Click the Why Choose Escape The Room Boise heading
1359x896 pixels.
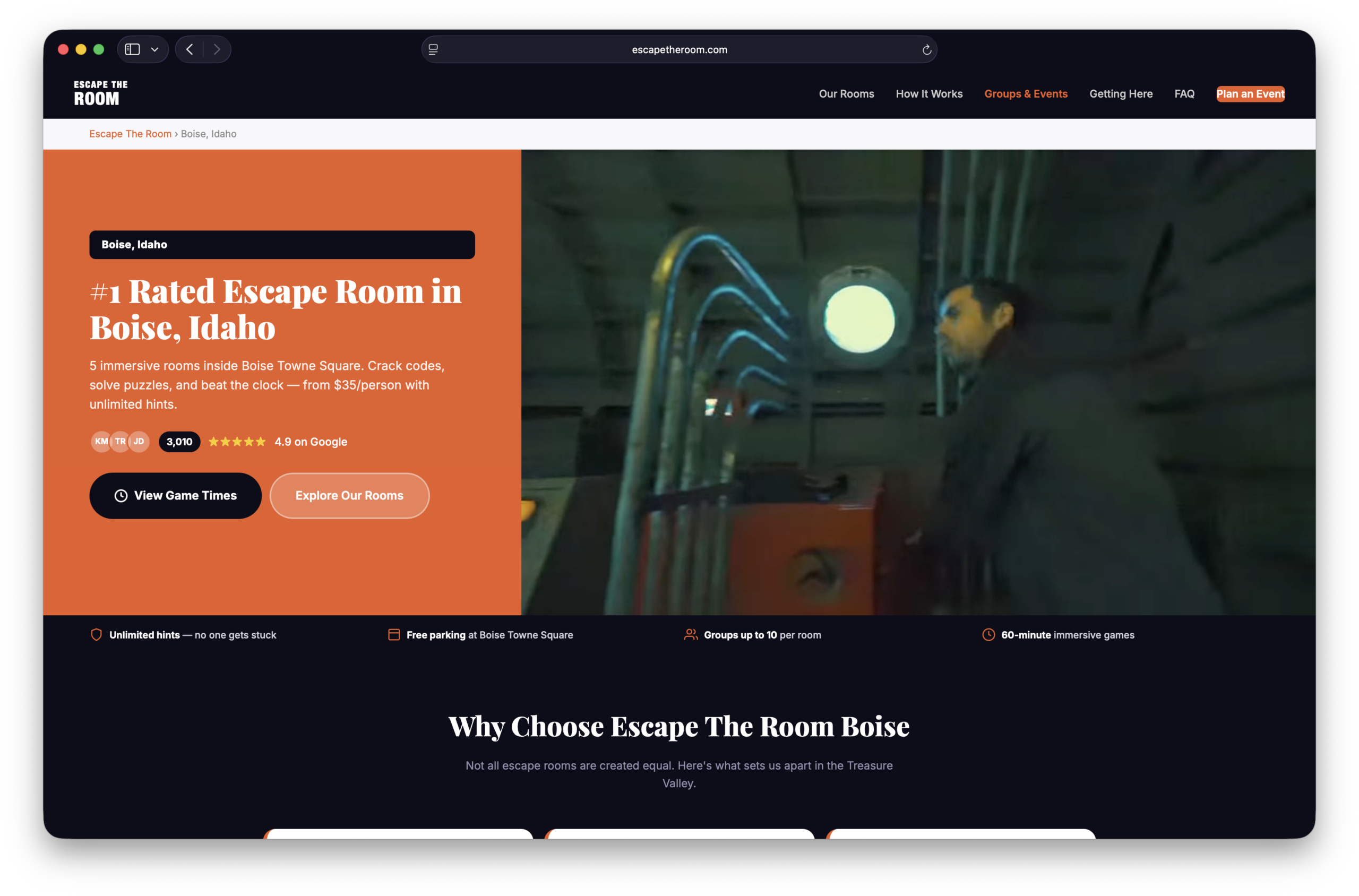[x=679, y=726]
